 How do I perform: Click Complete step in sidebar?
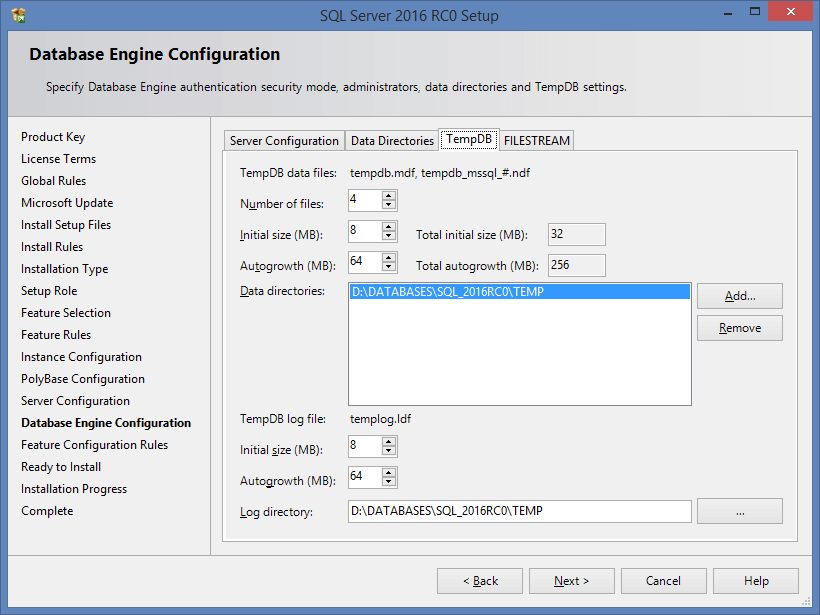(x=47, y=510)
